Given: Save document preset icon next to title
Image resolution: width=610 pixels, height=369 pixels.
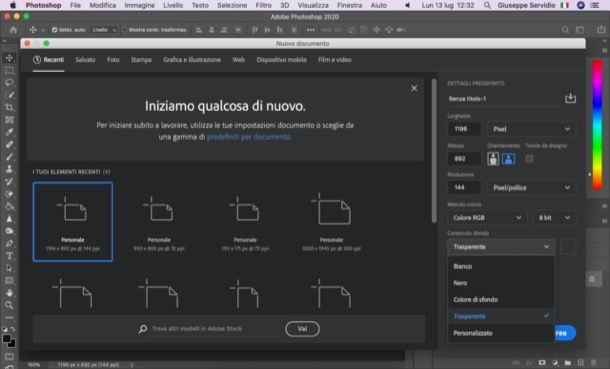Looking at the screenshot, I should tap(570, 98).
